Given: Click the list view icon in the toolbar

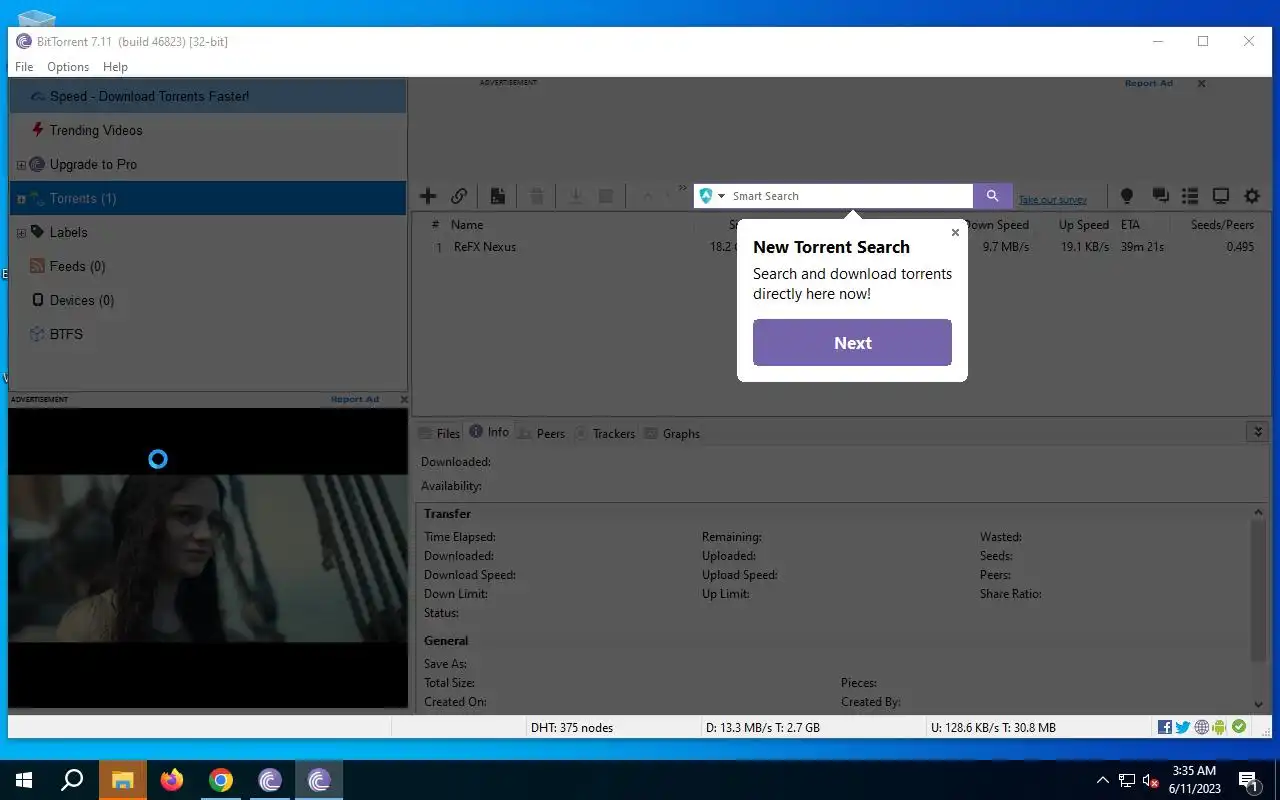Looking at the screenshot, I should pos(1190,196).
